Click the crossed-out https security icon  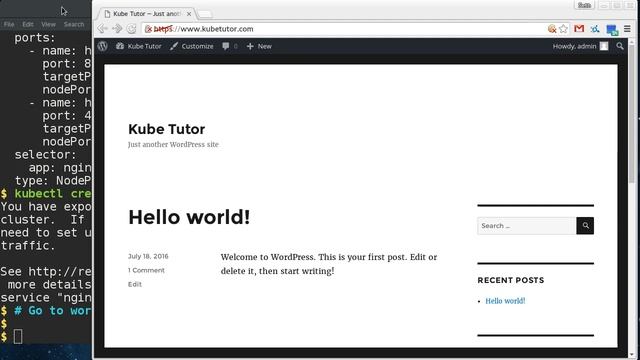pos(149,29)
